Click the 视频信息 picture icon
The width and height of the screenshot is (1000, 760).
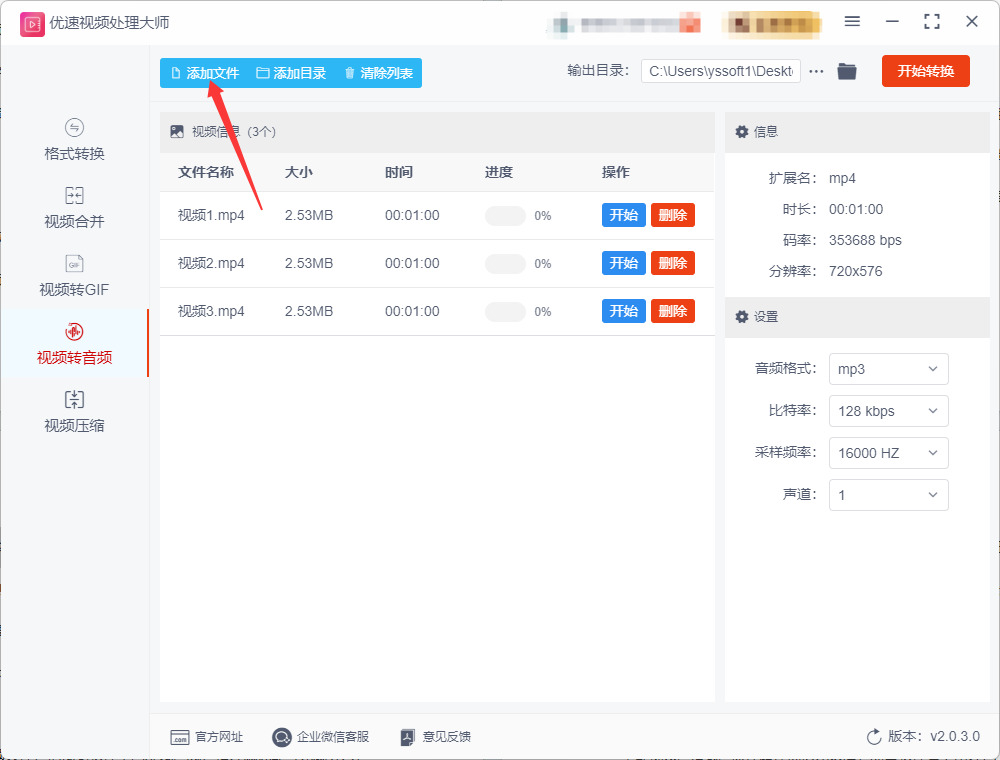[177, 132]
